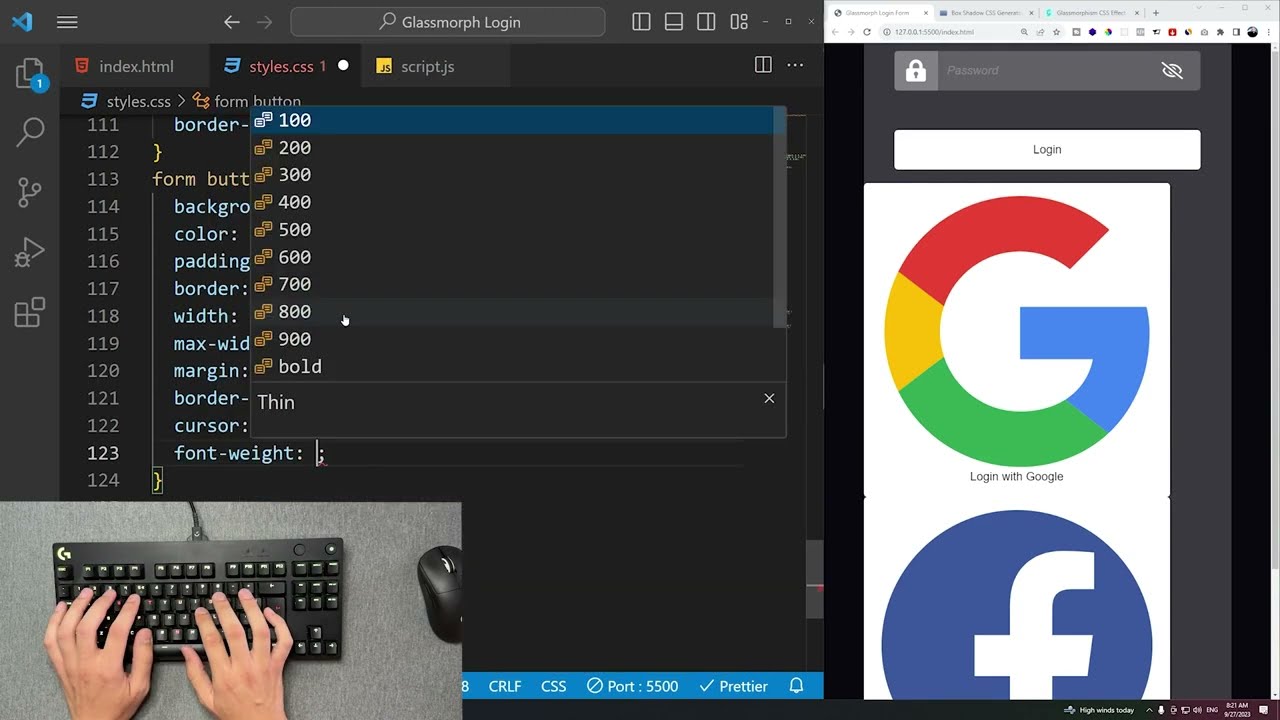The height and width of the screenshot is (720, 1280).
Task: Select the 300 font-weight suggestion
Action: [x=511, y=175]
